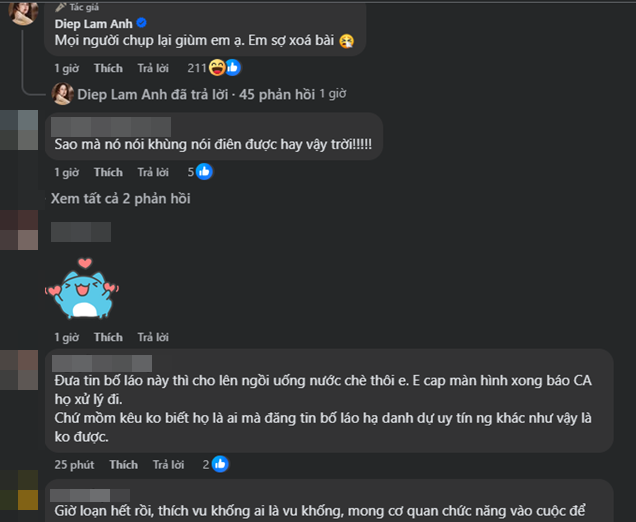Expand 'Xem tất cả 2 phản hồi'
This screenshot has width=636, height=522.
point(120,198)
